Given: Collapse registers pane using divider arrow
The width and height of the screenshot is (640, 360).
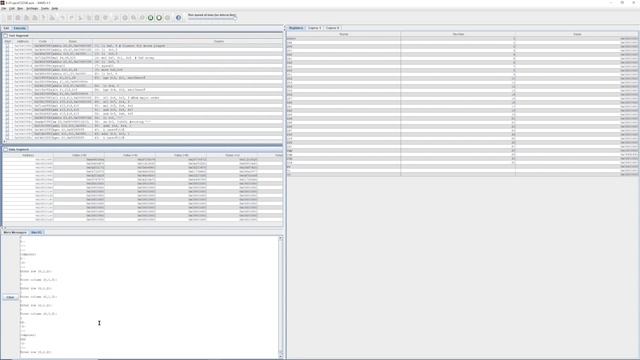Looking at the screenshot, I should click(284, 29).
